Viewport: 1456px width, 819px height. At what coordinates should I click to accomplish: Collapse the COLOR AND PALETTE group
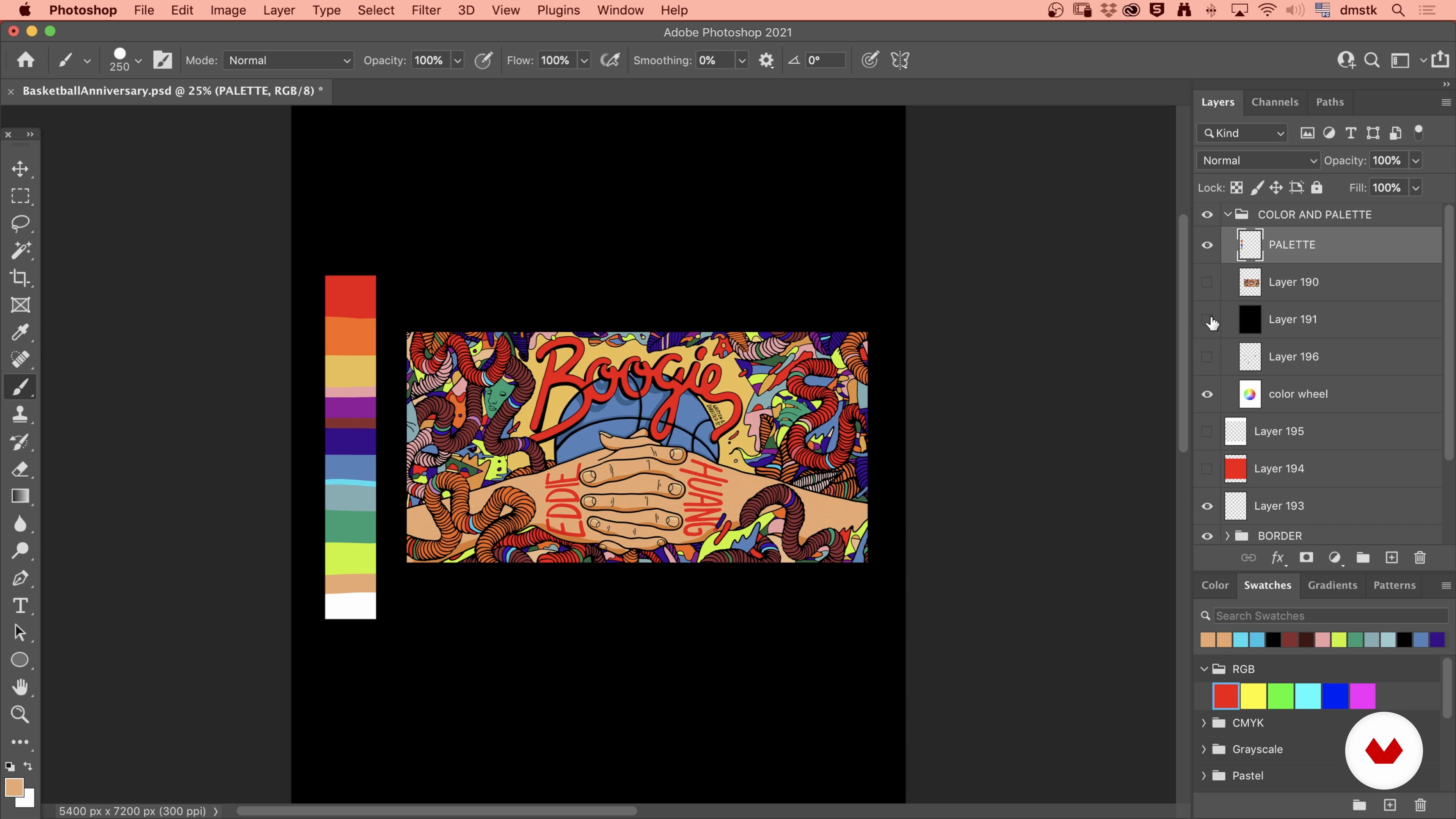[x=1227, y=214]
